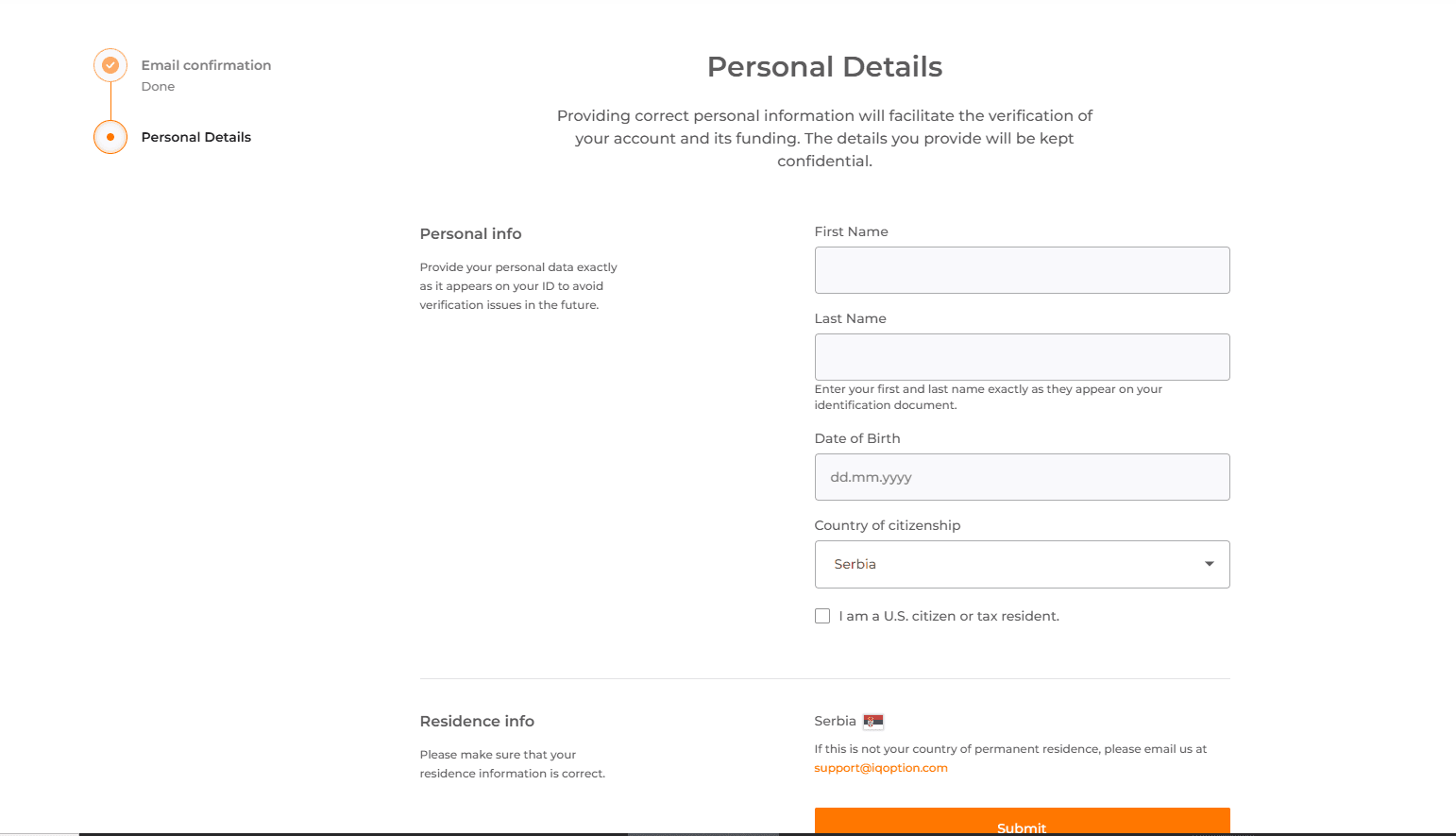Screen dimensions: 1456x836
Task: Tick the U.S. citizen or tax resident checkbox
Action: (x=822, y=616)
